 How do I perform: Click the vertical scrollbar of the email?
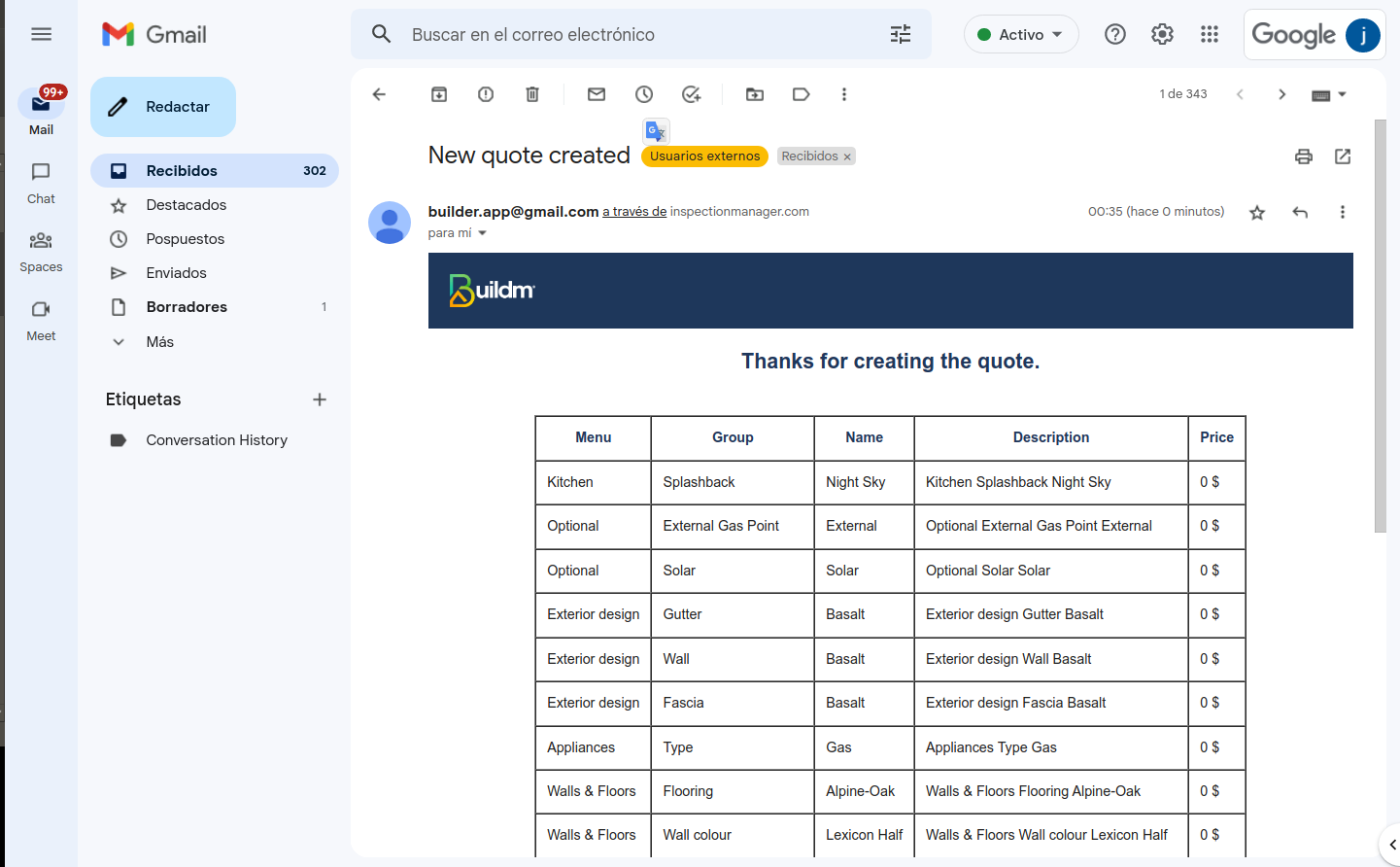tap(1380, 327)
